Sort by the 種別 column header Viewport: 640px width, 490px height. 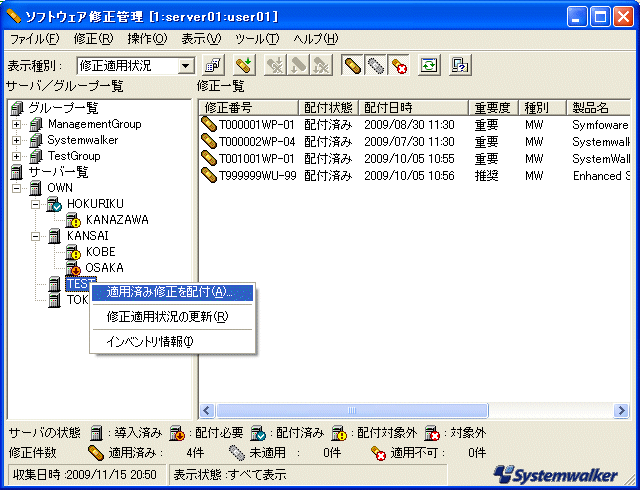coord(542,108)
